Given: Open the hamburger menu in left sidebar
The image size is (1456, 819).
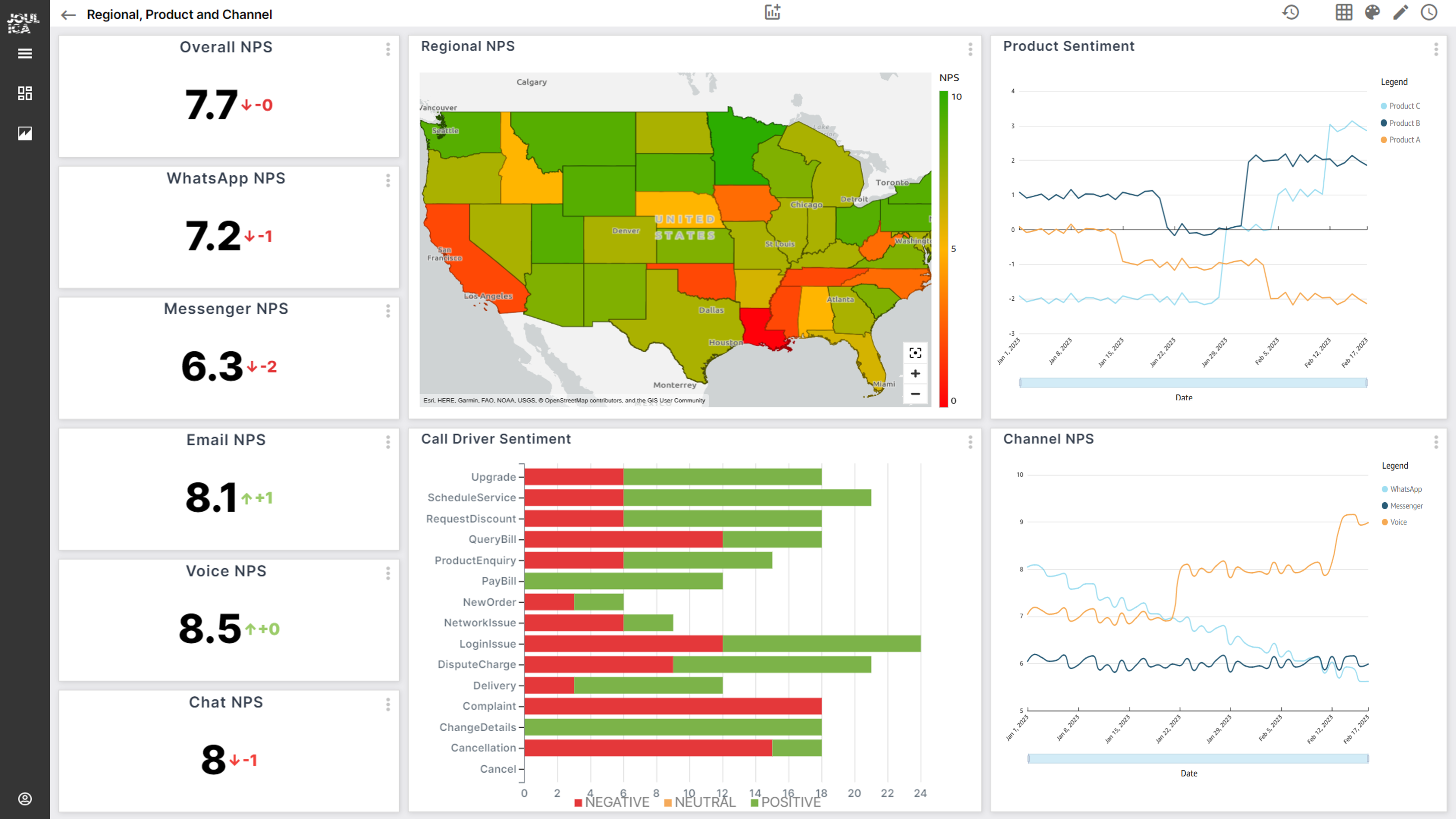Looking at the screenshot, I should (24, 53).
